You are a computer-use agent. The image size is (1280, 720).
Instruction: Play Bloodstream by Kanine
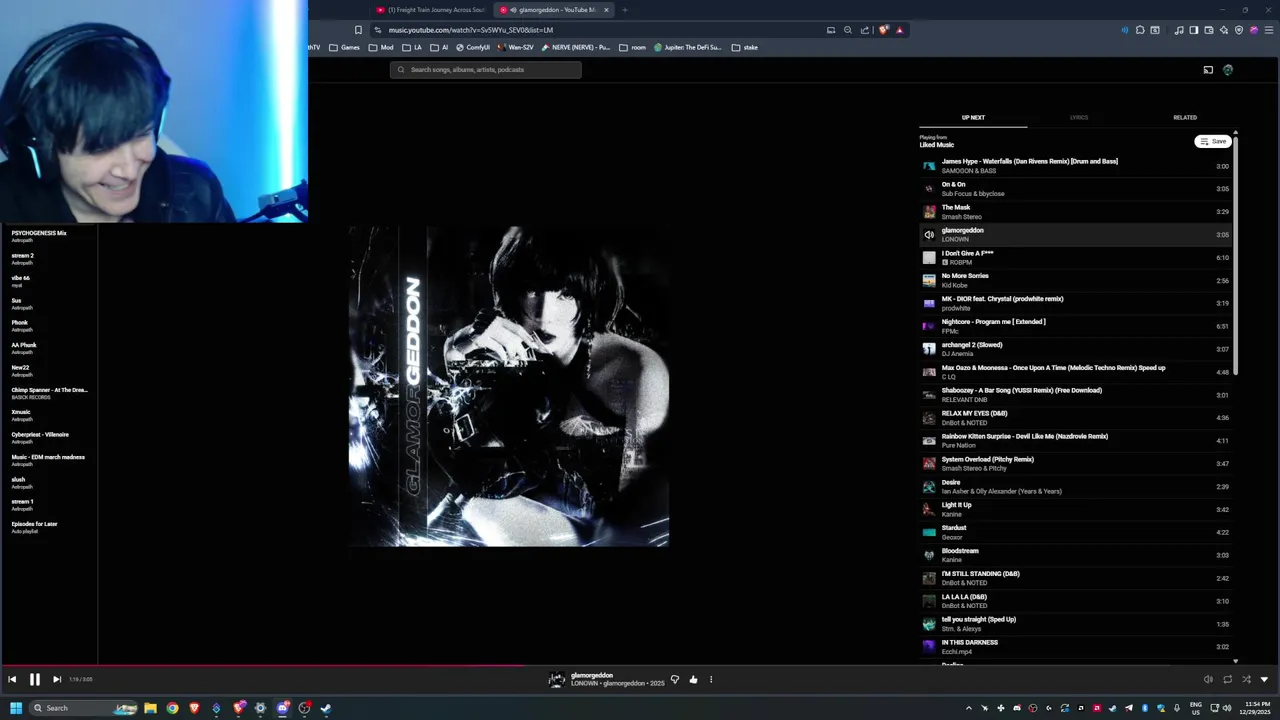coord(1075,555)
